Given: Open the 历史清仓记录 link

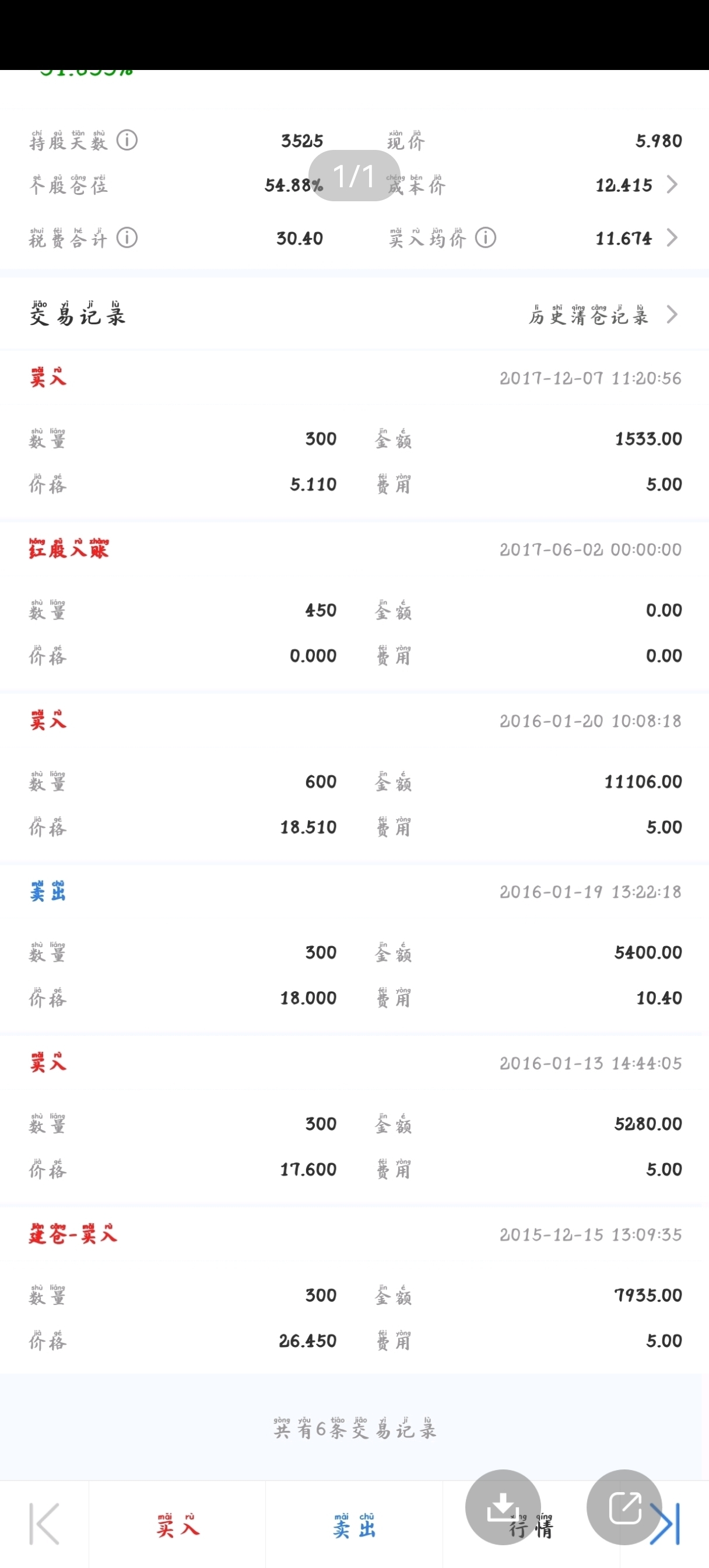Looking at the screenshot, I should [x=588, y=314].
